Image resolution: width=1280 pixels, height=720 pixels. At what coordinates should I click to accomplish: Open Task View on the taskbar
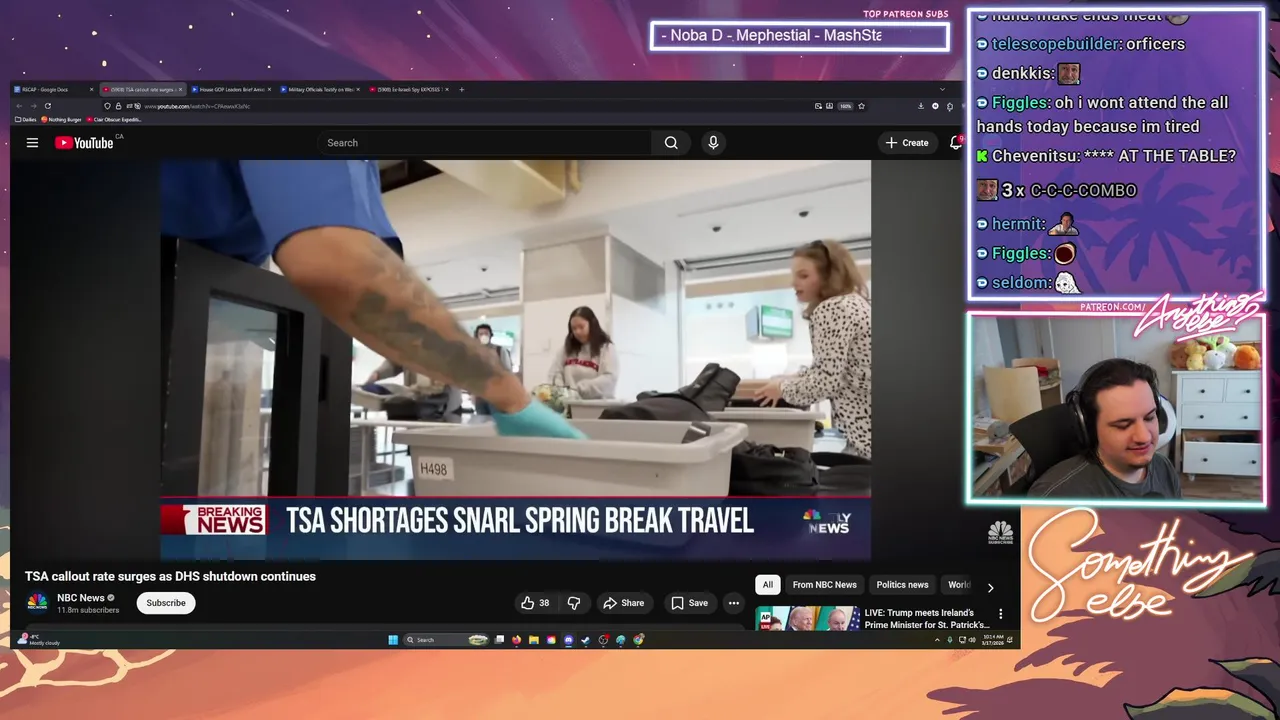[x=499, y=640]
